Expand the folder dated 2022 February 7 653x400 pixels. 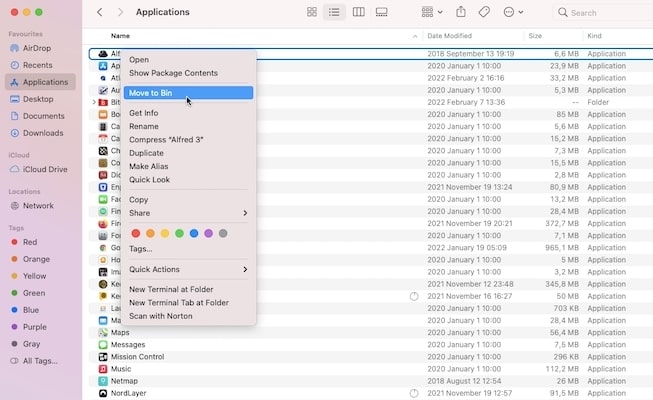pos(94,102)
